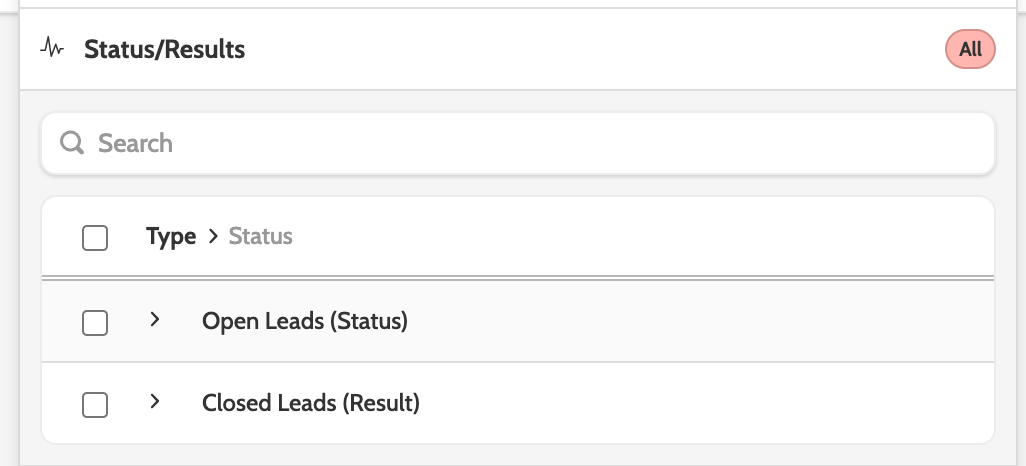1026x466 pixels.
Task: Click the Open Leads (Status) label
Action: click(x=305, y=322)
